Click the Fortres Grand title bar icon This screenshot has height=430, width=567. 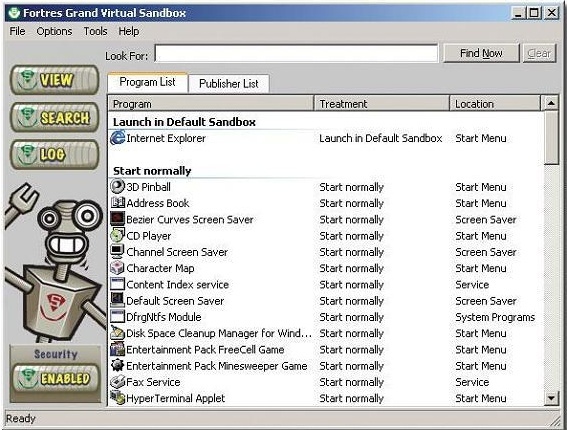(x=14, y=13)
